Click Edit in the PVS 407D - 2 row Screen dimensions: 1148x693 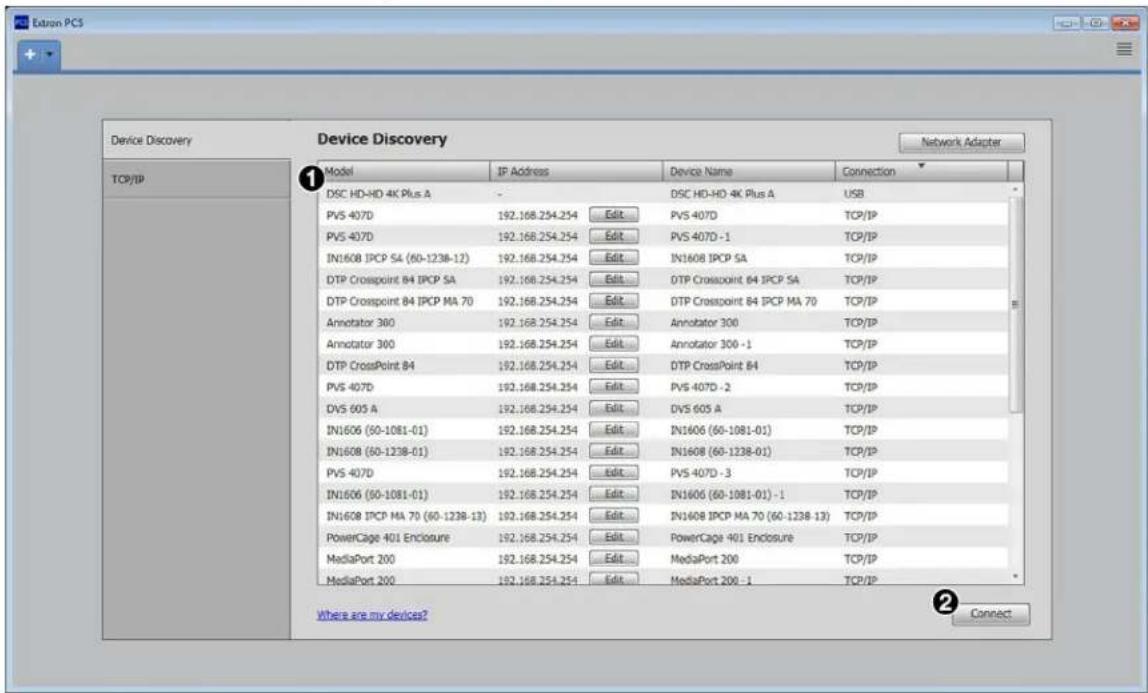pyautogui.click(x=614, y=386)
